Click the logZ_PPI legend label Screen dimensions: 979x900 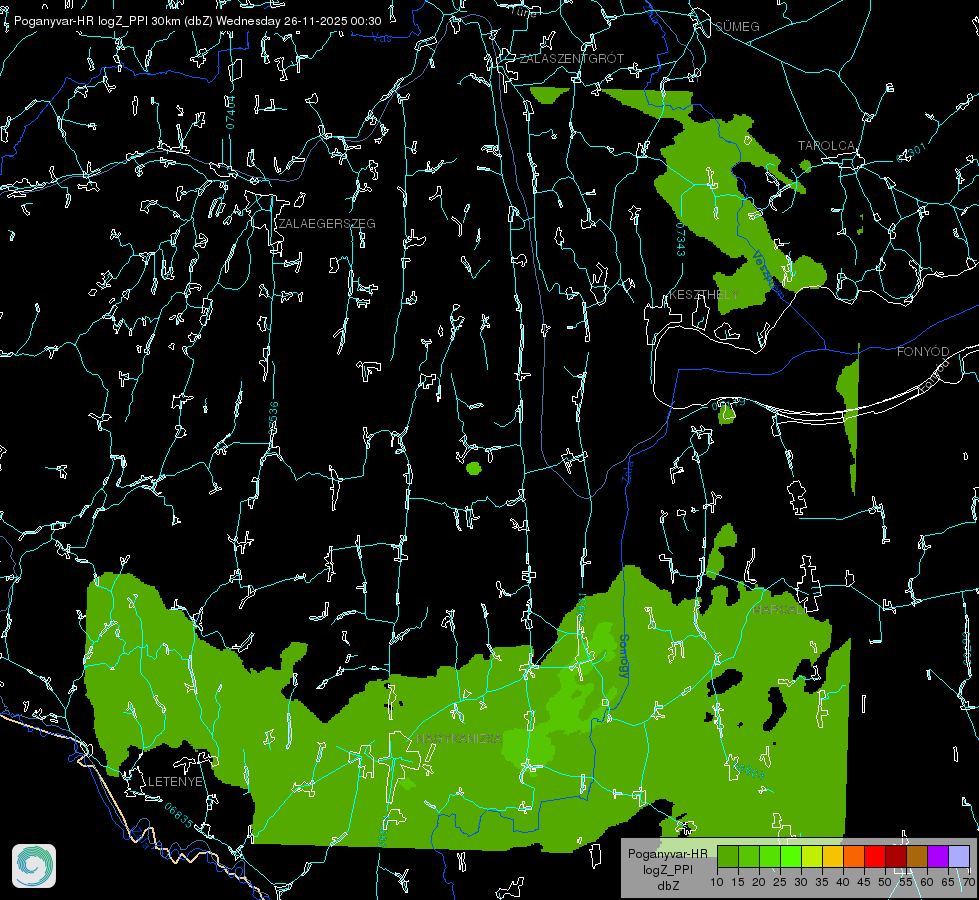click(667, 869)
